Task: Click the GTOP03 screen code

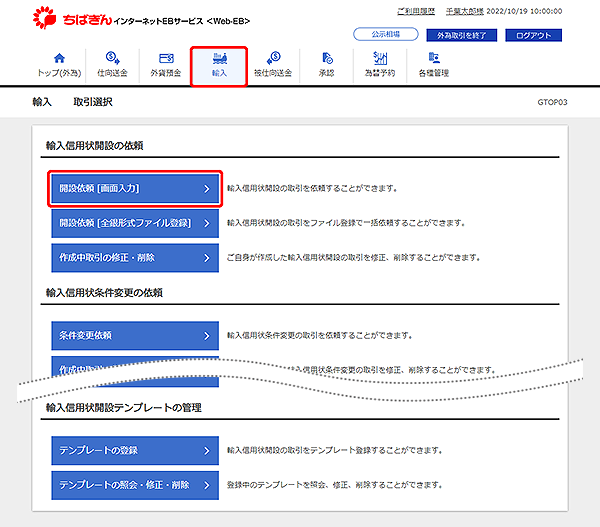Action: point(552,102)
